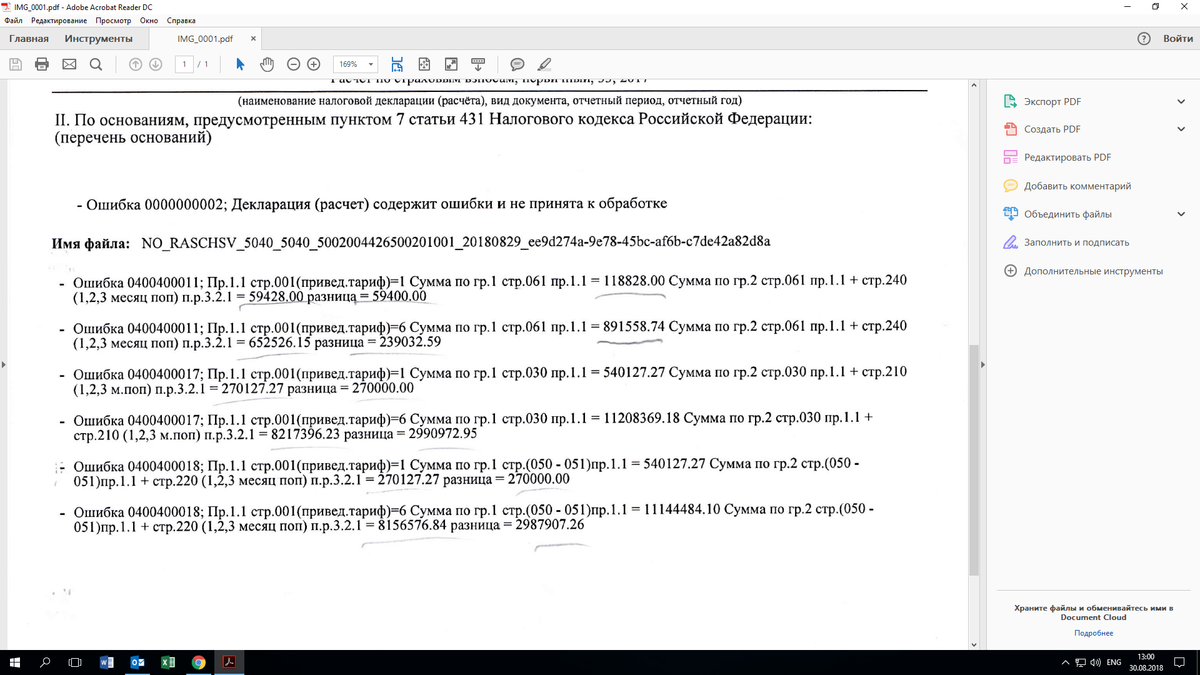Expand the Создать PDF options chevron
Viewport: 1200px width, 675px height.
click(1181, 130)
